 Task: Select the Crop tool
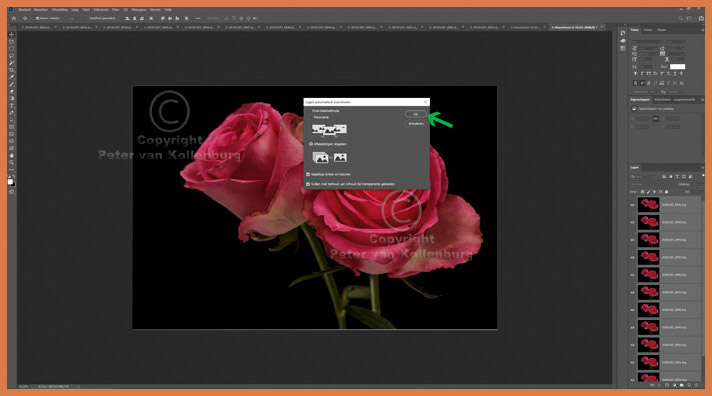pyautogui.click(x=11, y=70)
